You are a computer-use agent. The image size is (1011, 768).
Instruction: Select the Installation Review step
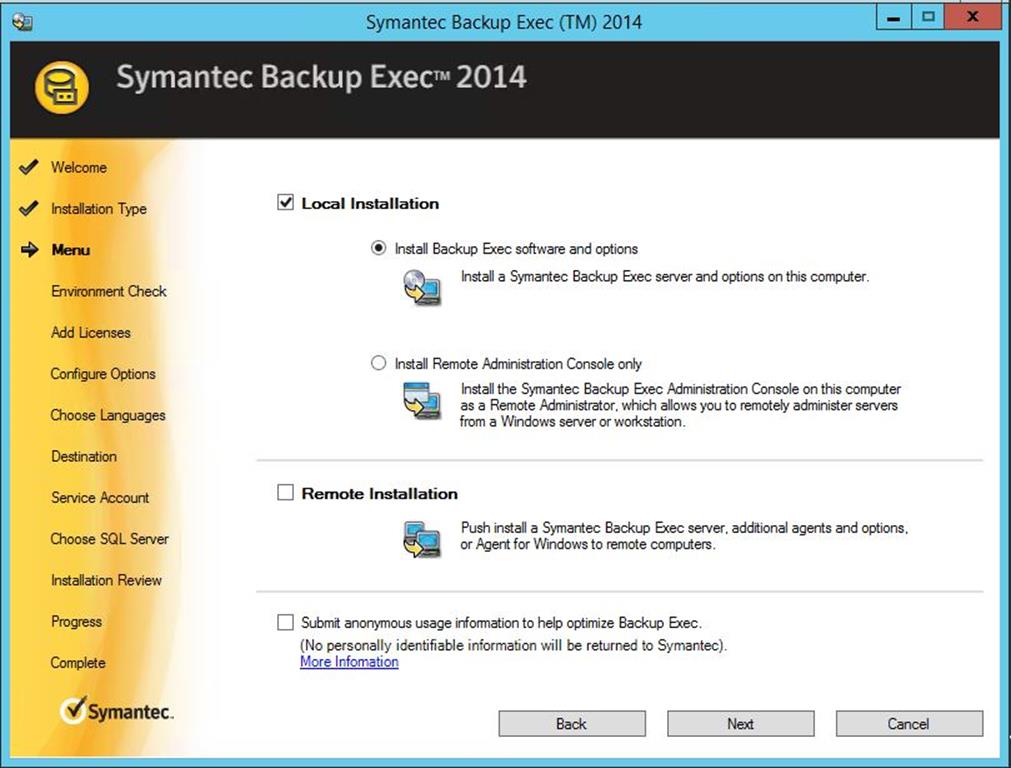click(106, 580)
